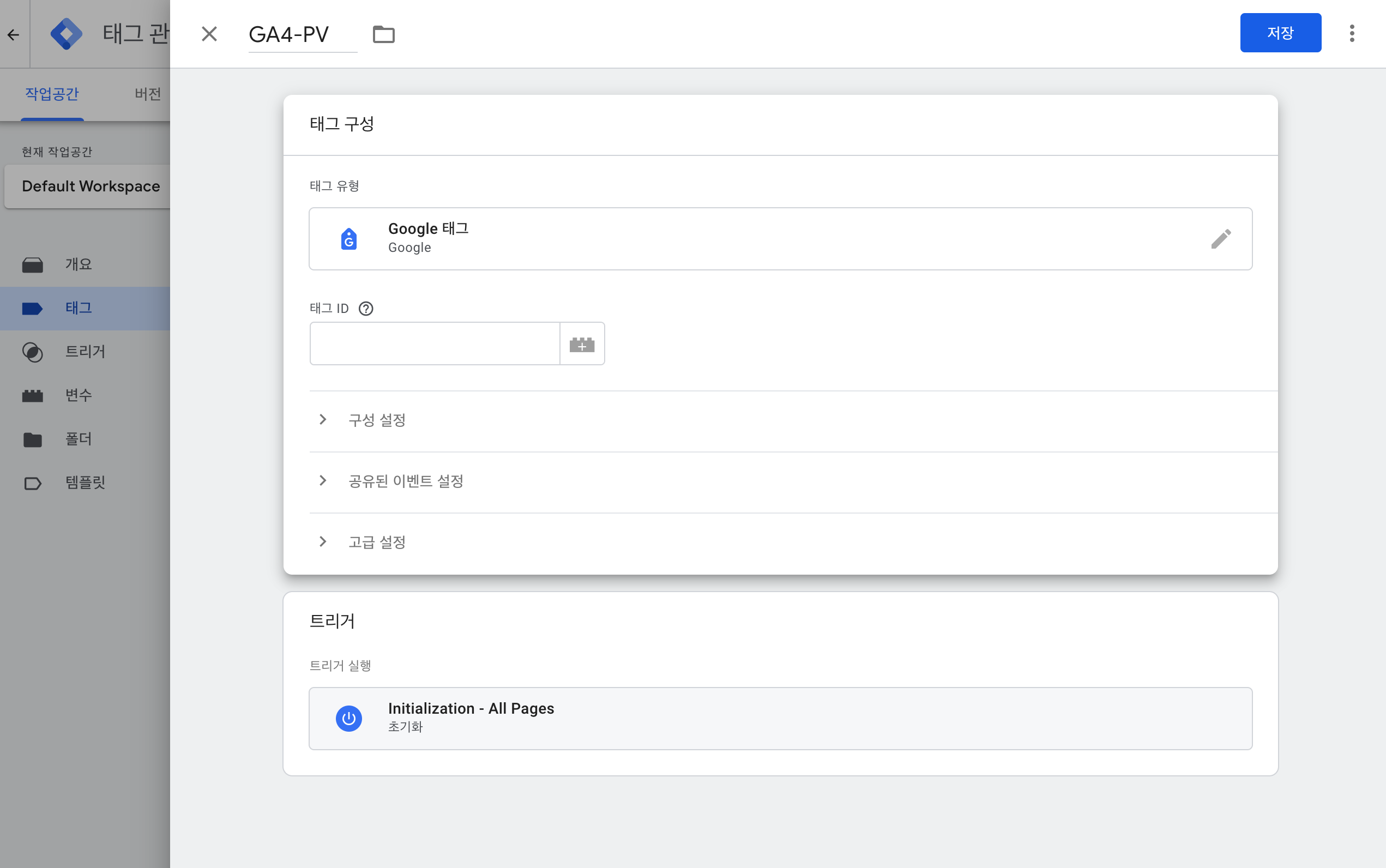Open 개요 in the sidebar
The height and width of the screenshot is (868, 1386).
click(x=85, y=264)
